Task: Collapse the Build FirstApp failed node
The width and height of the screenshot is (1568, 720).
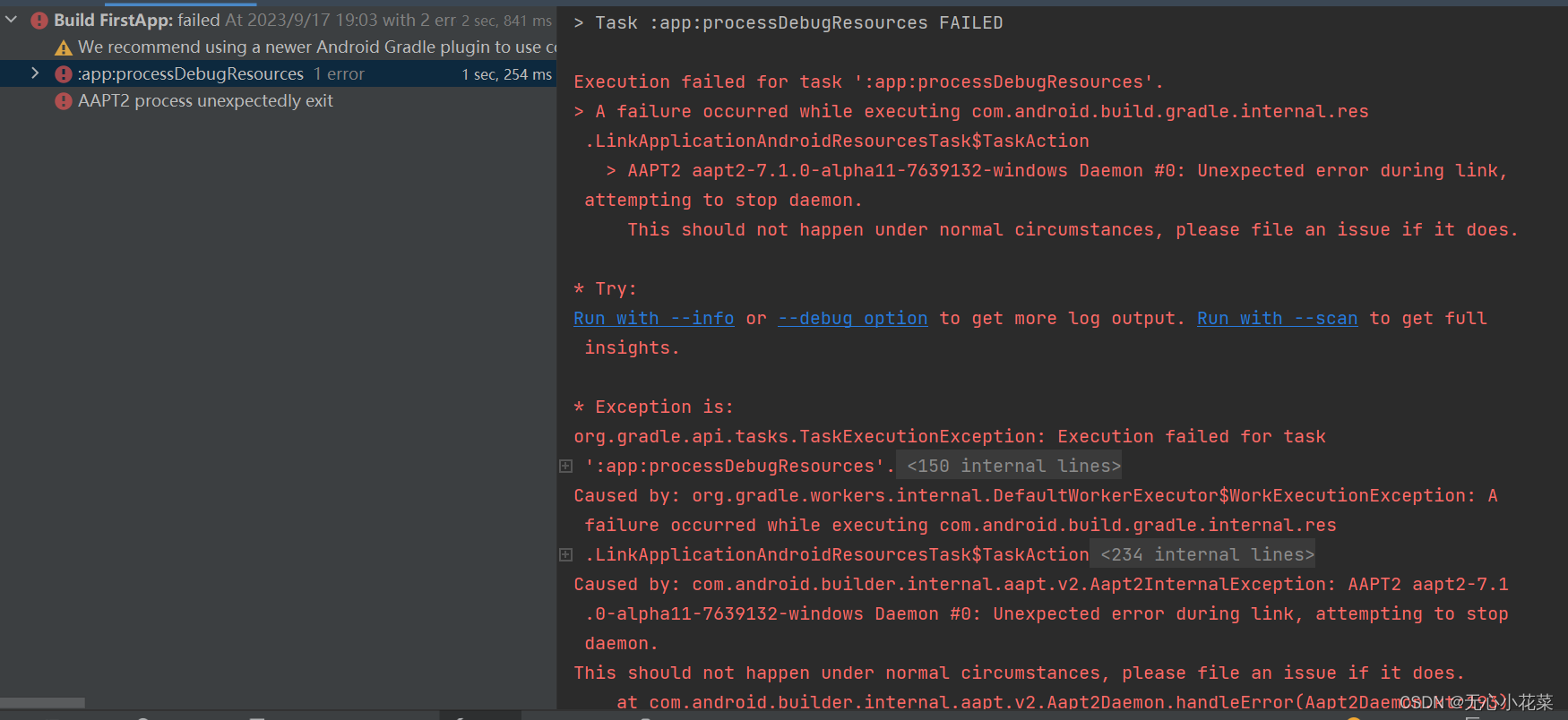Action: [12, 20]
